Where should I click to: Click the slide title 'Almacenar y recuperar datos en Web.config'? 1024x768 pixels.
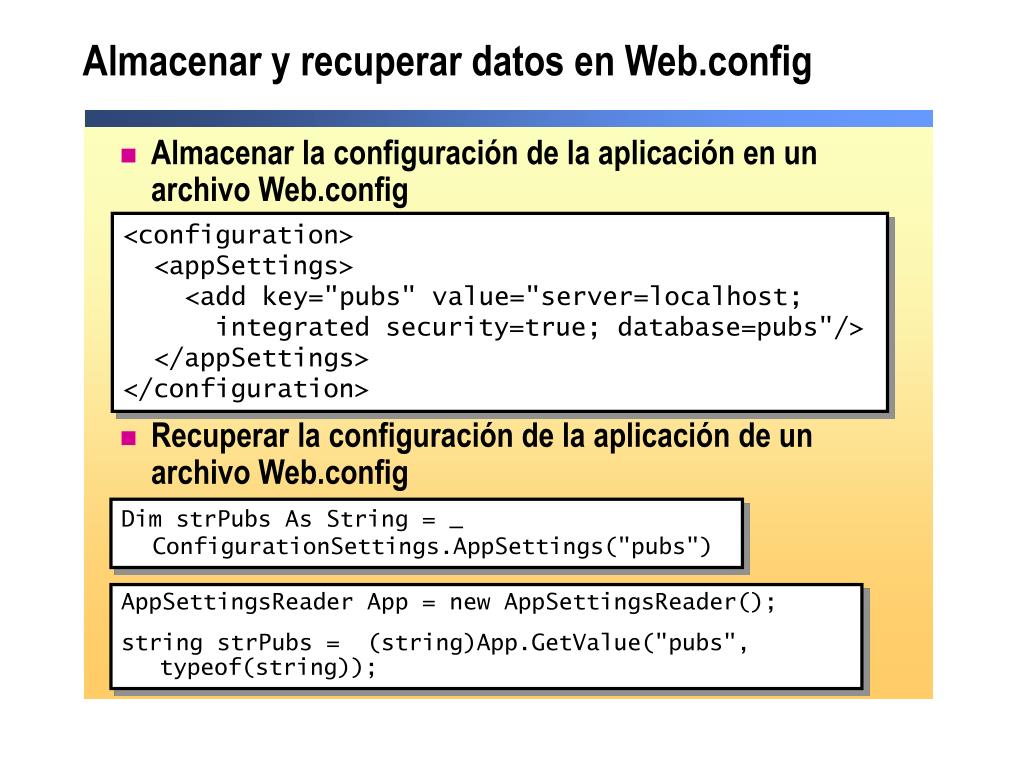pyautogui.click(x=447, y=63)
